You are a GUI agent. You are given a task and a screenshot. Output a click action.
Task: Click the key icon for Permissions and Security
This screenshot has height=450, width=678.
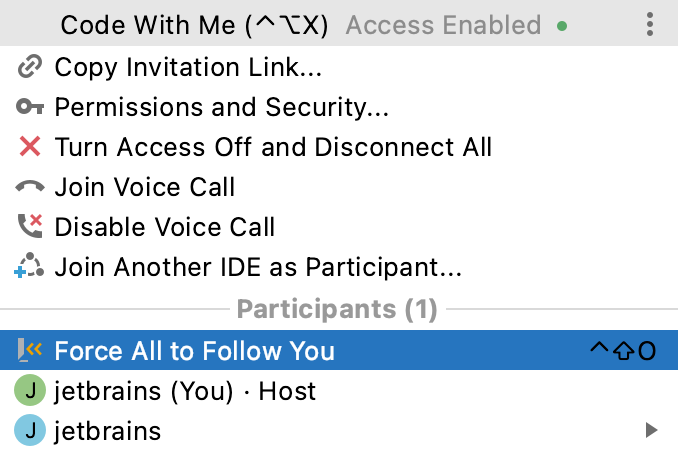pos(30,107)
